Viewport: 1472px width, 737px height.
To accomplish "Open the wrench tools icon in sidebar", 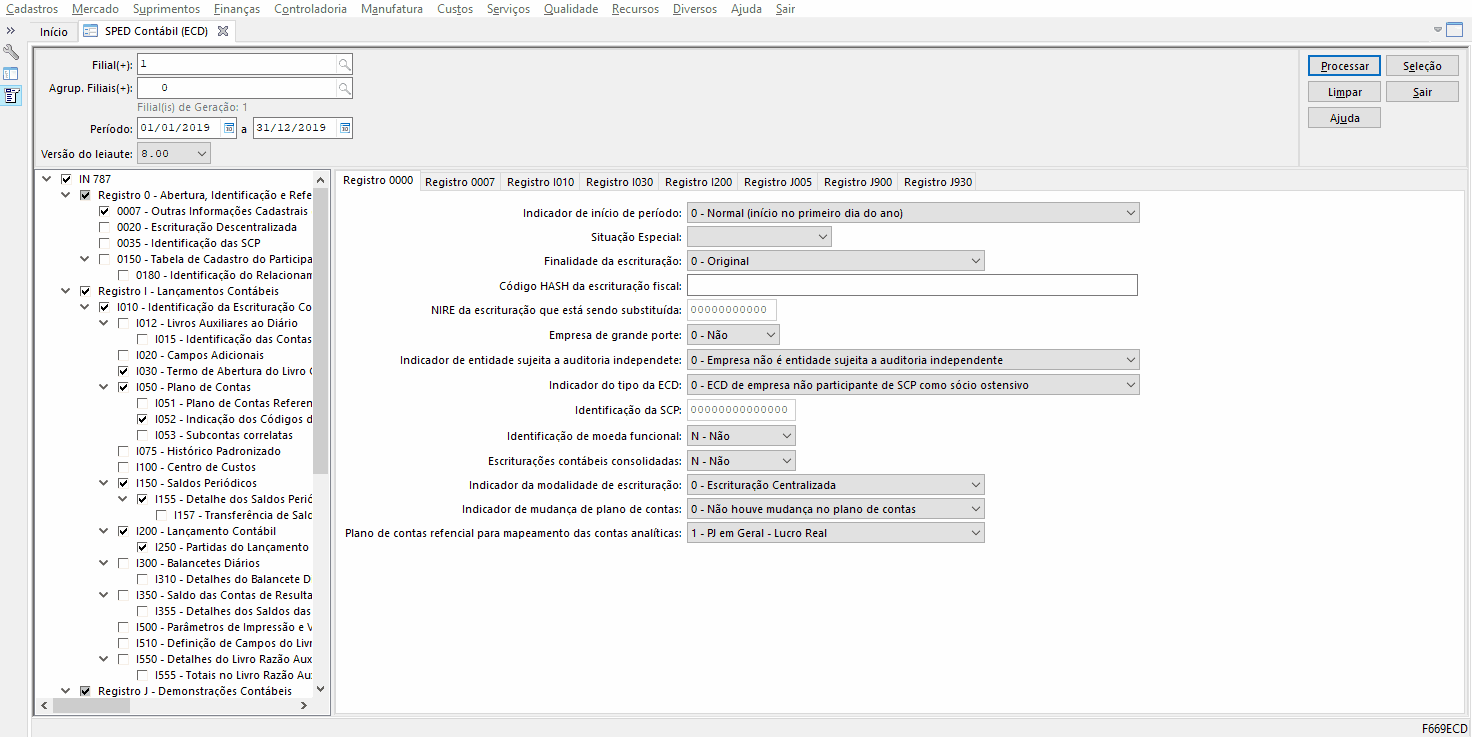I will (x=11, y=52).
